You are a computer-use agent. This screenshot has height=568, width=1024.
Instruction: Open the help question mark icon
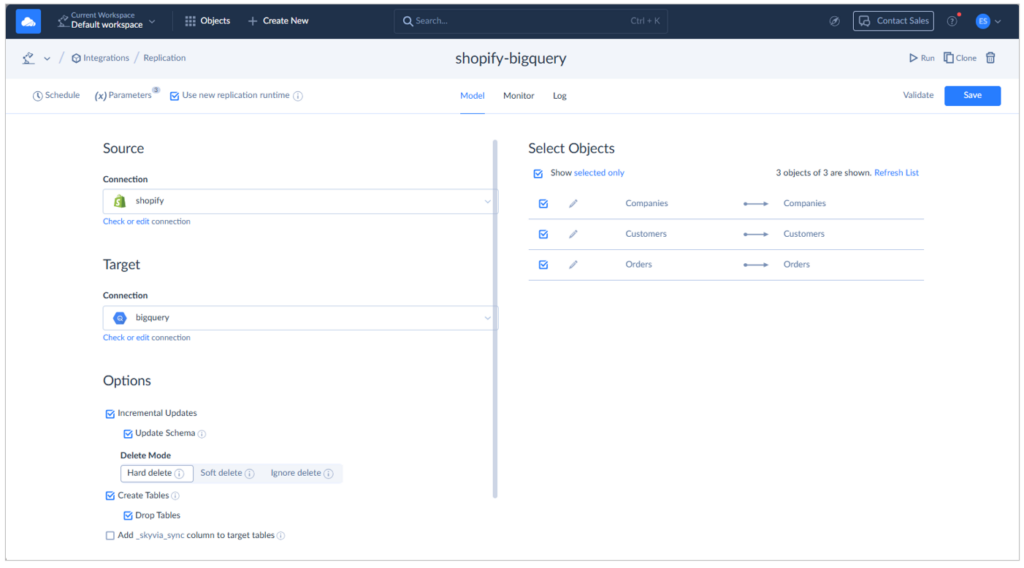coord(952,21)
